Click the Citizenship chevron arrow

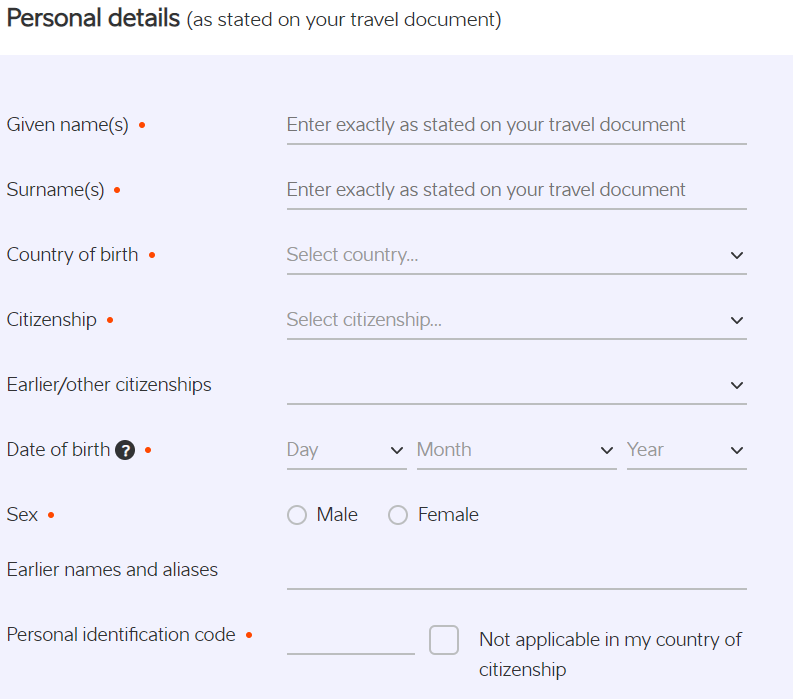pos(737,320)
